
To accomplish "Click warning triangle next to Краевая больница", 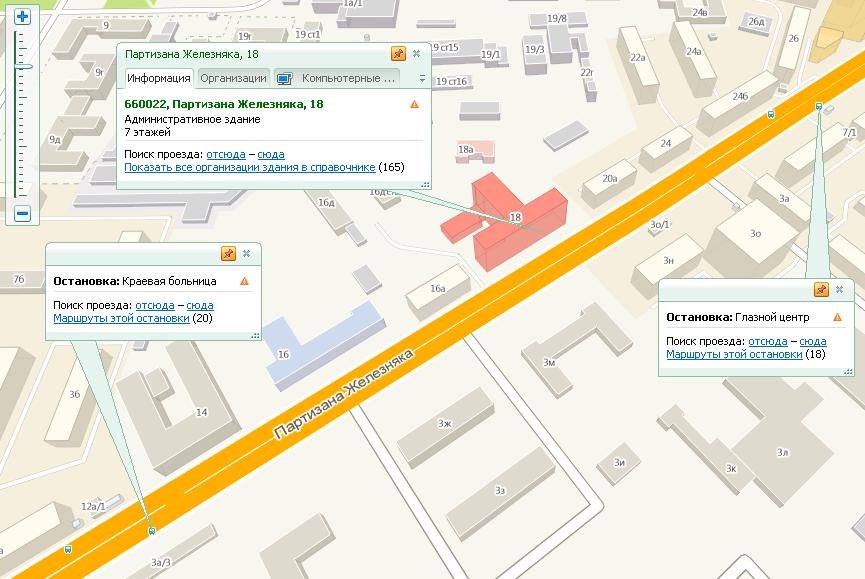I will coord(244,282).
